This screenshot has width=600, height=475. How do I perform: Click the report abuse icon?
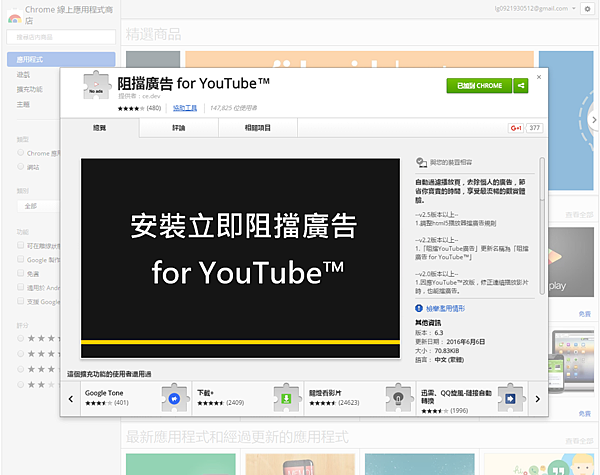(419, 308)
